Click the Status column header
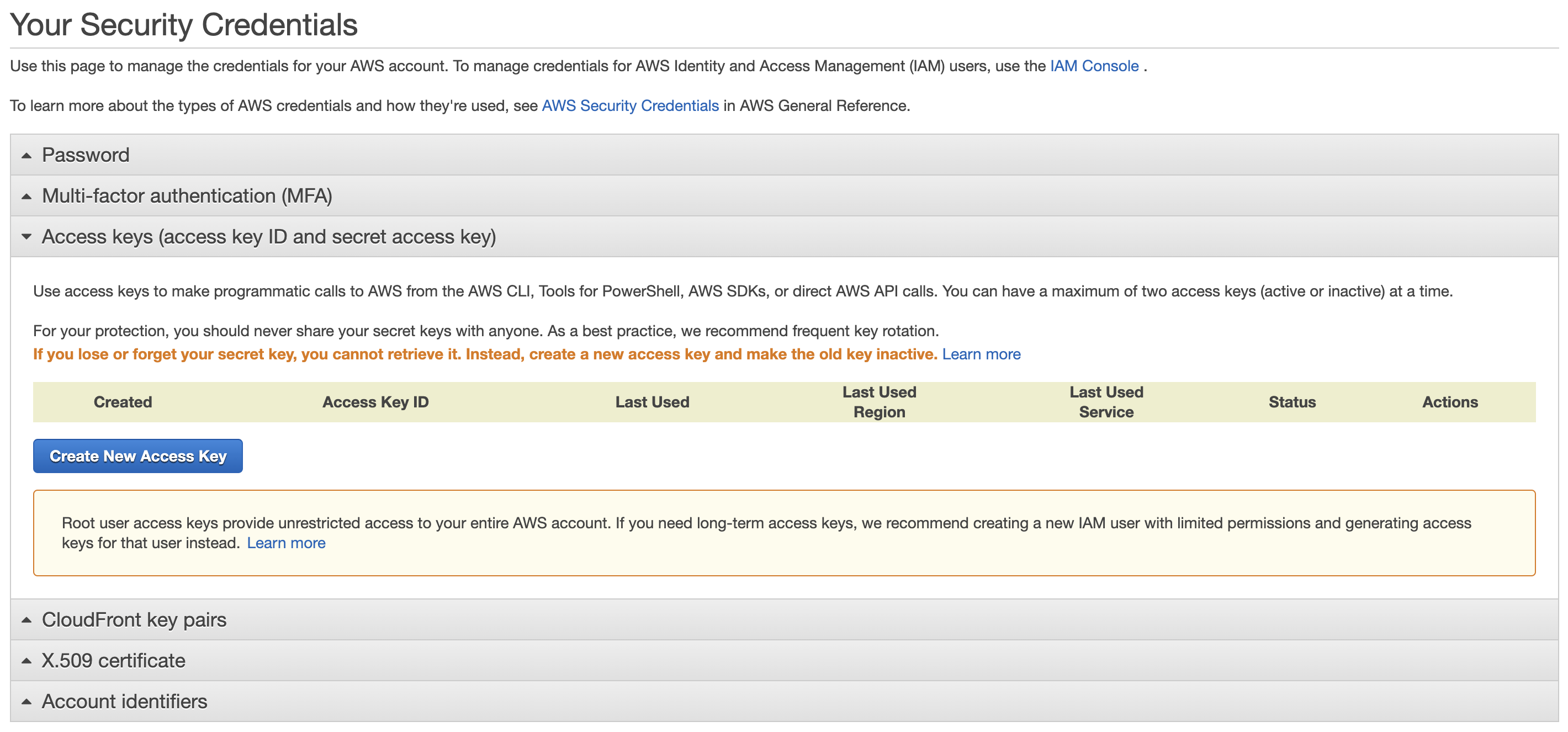This screenshot has width=1568, height=732. [1291, 402]
